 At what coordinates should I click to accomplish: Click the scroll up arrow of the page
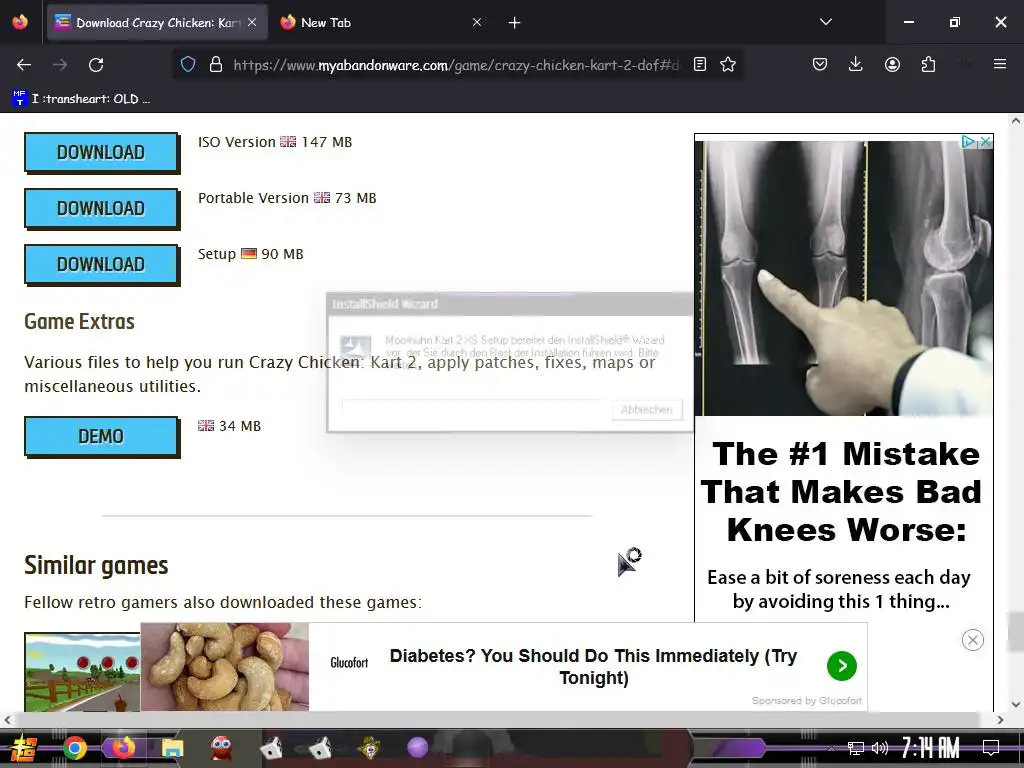[x=1016, y=120]
